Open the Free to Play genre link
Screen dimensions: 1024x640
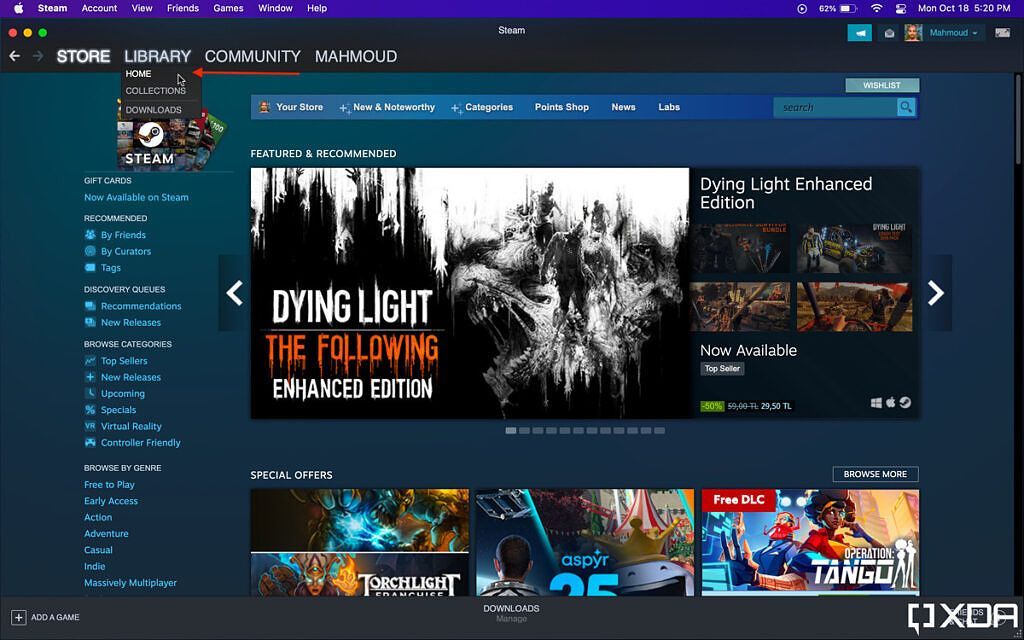pos(109,485)
